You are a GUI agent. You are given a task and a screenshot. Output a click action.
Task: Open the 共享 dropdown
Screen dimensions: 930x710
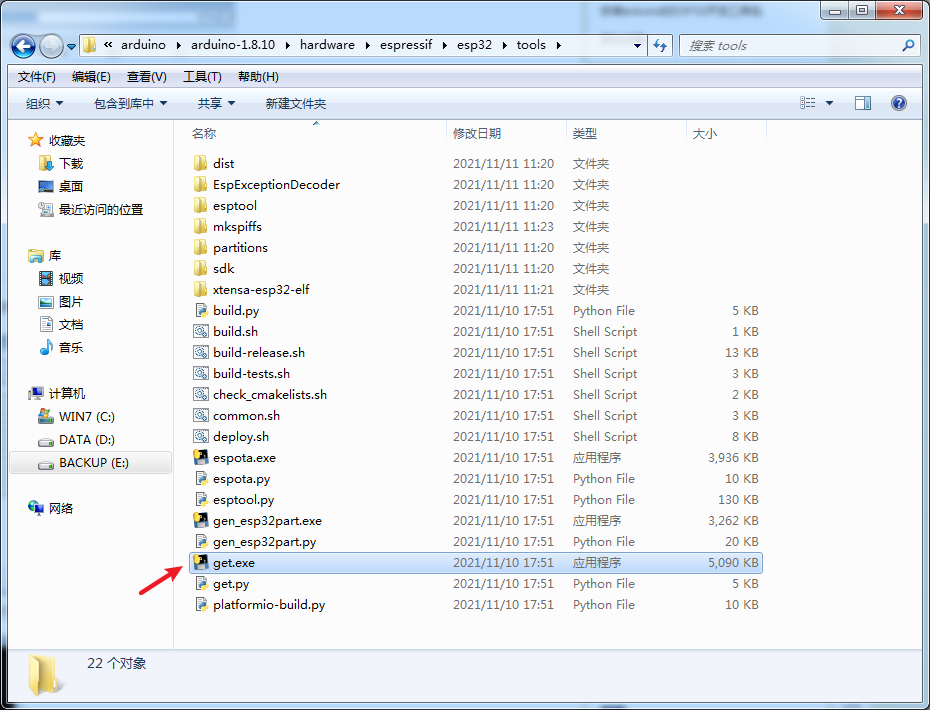point(216,104)
